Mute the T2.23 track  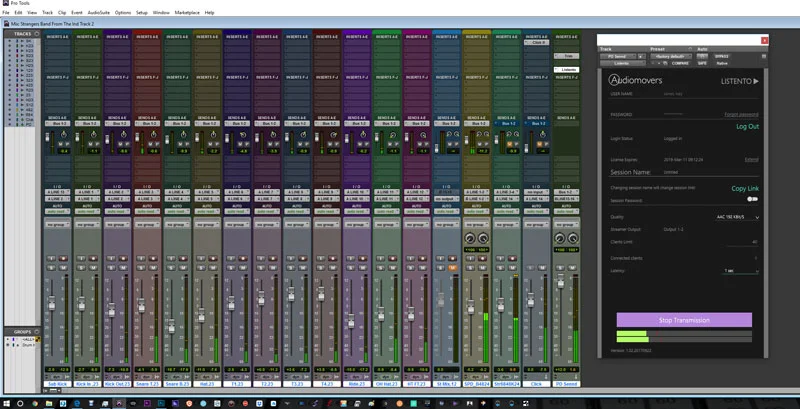pyautogui.click(x=273, y=268)
